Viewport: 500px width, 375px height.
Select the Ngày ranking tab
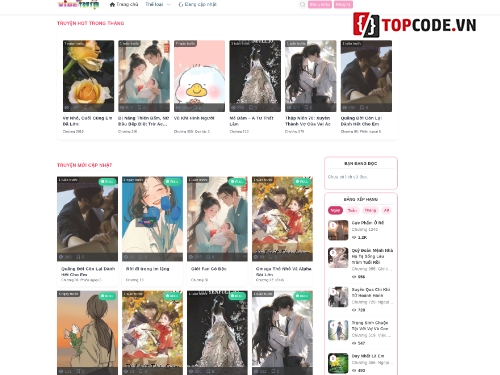click(335, 210)
